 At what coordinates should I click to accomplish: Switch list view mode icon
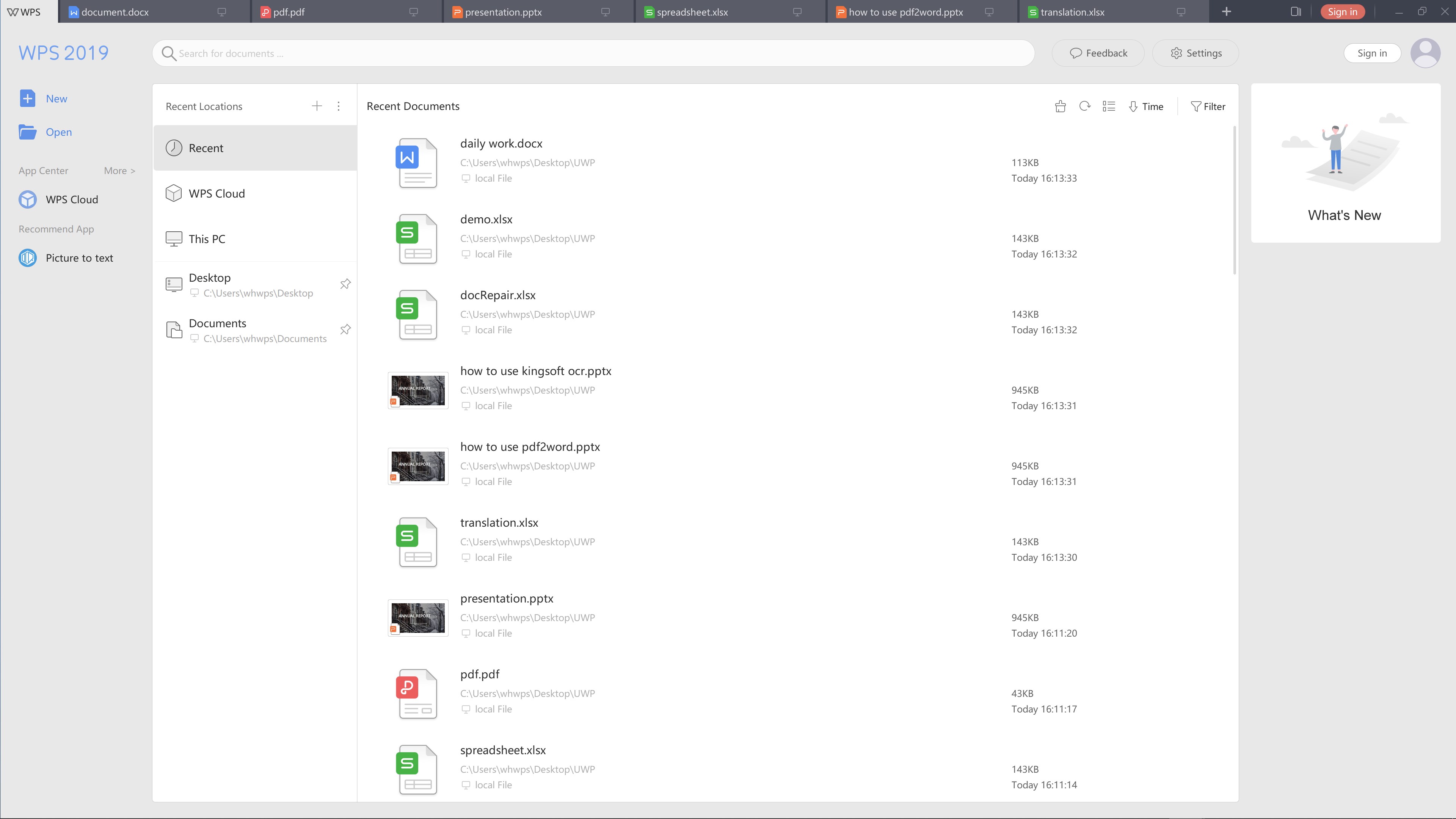[1108, 106]
